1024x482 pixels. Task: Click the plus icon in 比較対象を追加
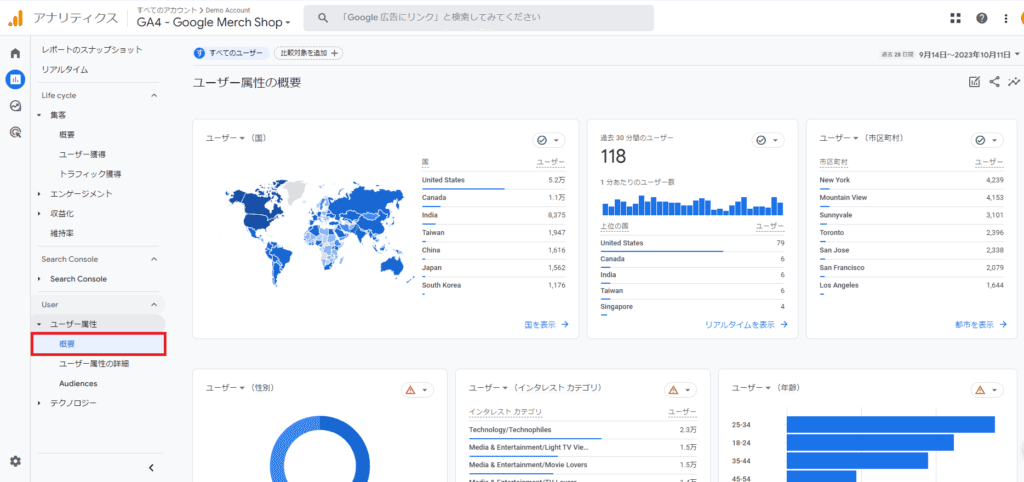(x=334, y=53)
